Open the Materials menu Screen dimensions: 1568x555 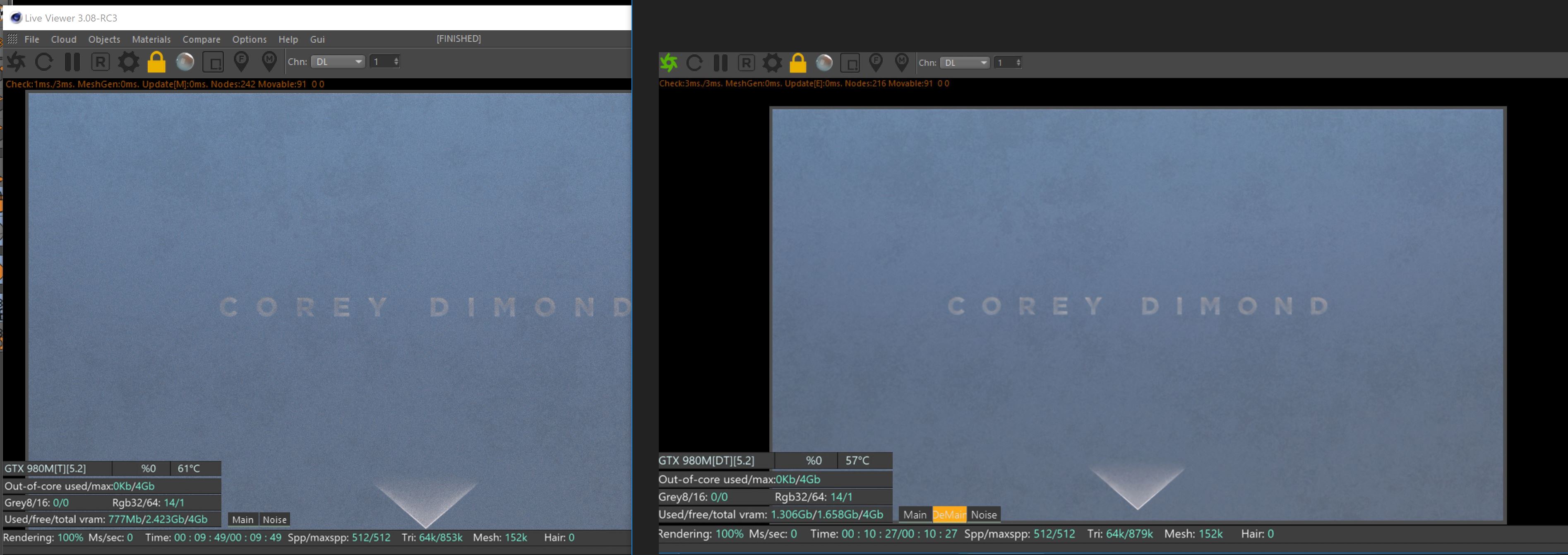(151, 39)
